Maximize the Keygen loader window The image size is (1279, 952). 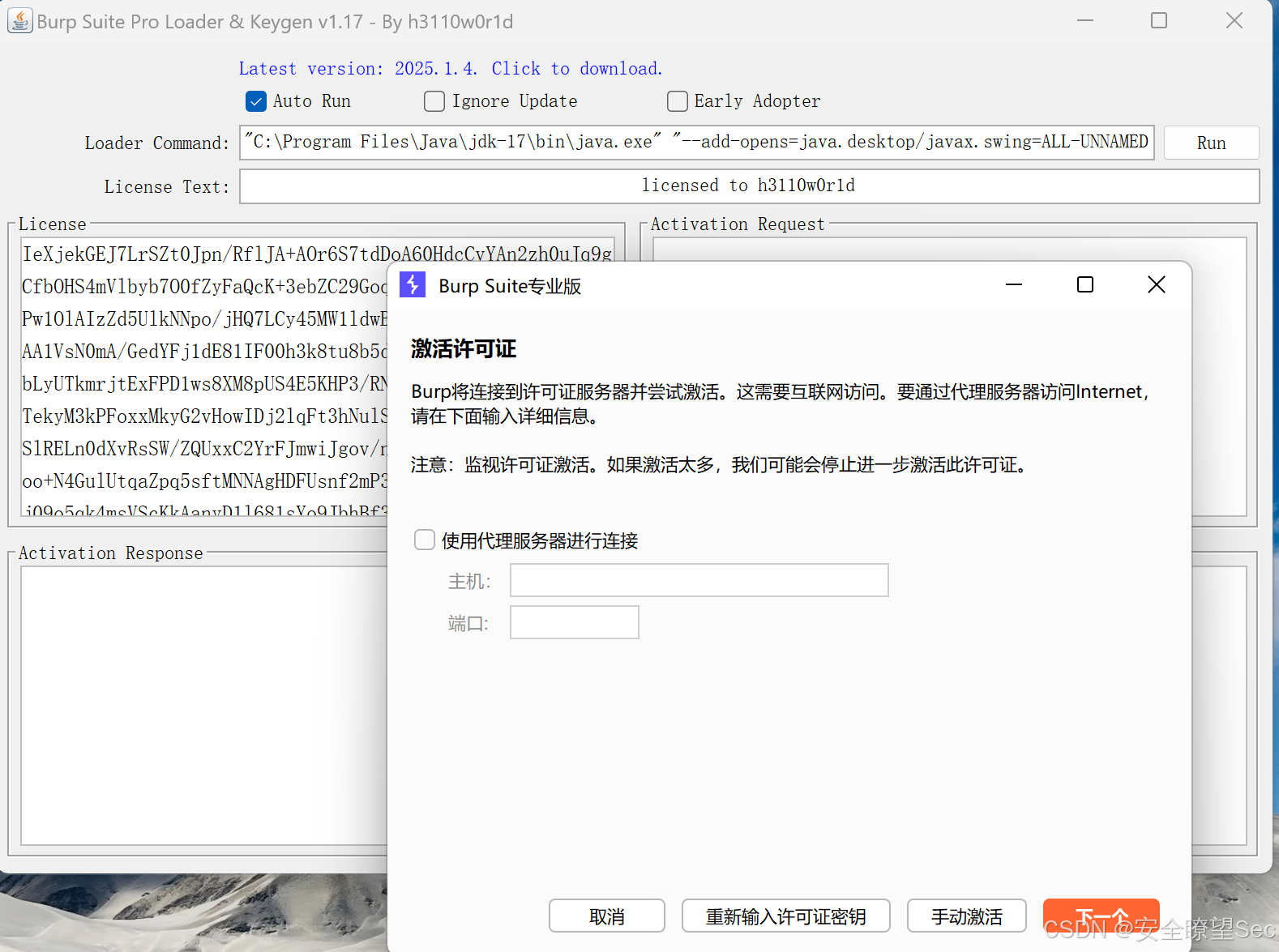pos(1159,20)
